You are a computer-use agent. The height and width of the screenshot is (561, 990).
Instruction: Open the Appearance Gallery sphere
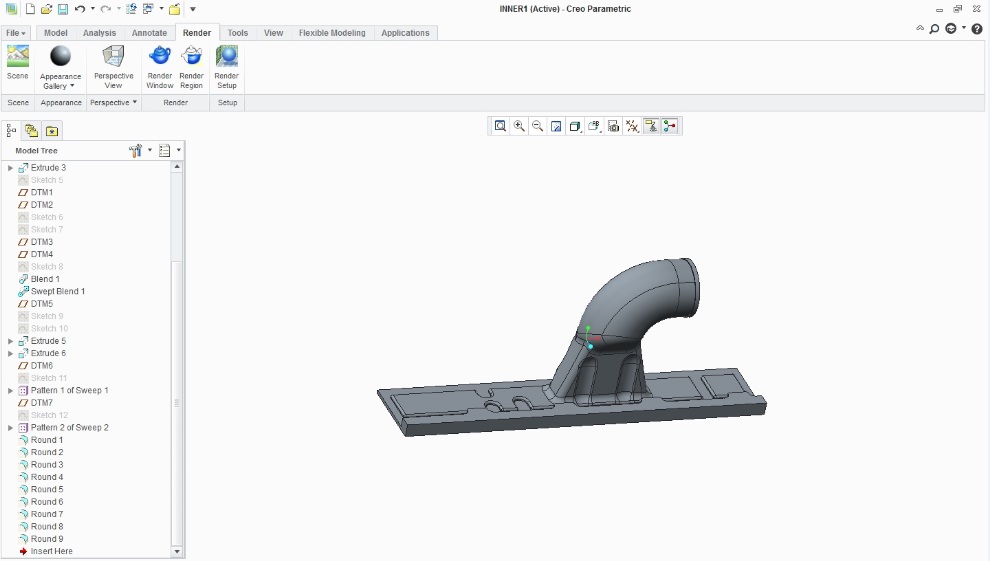click(61, 56)
